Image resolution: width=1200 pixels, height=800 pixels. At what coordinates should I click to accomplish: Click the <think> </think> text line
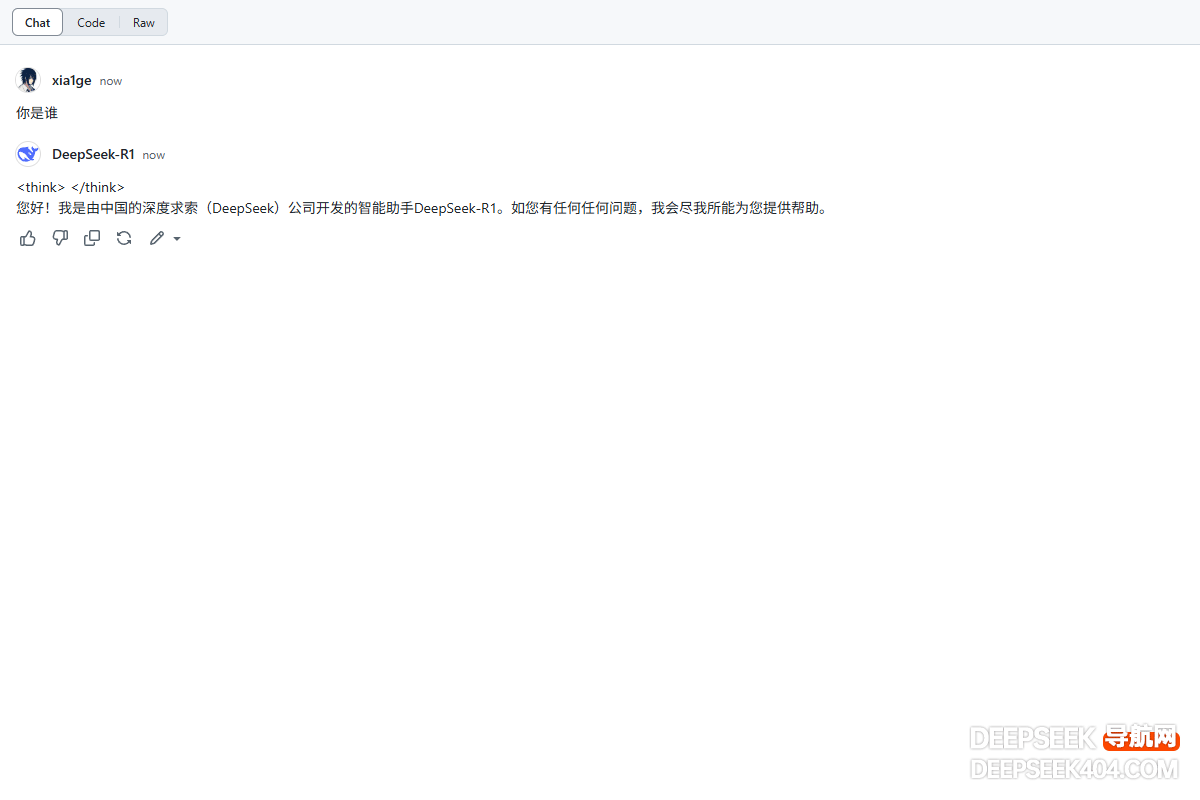pyautogui.click(x=71, y=187)
